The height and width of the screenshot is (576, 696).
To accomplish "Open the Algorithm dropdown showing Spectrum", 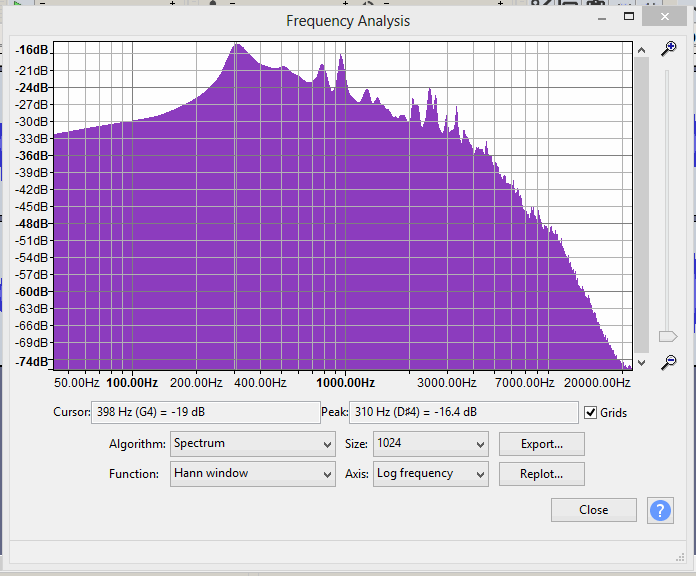I will pos(253,444).
